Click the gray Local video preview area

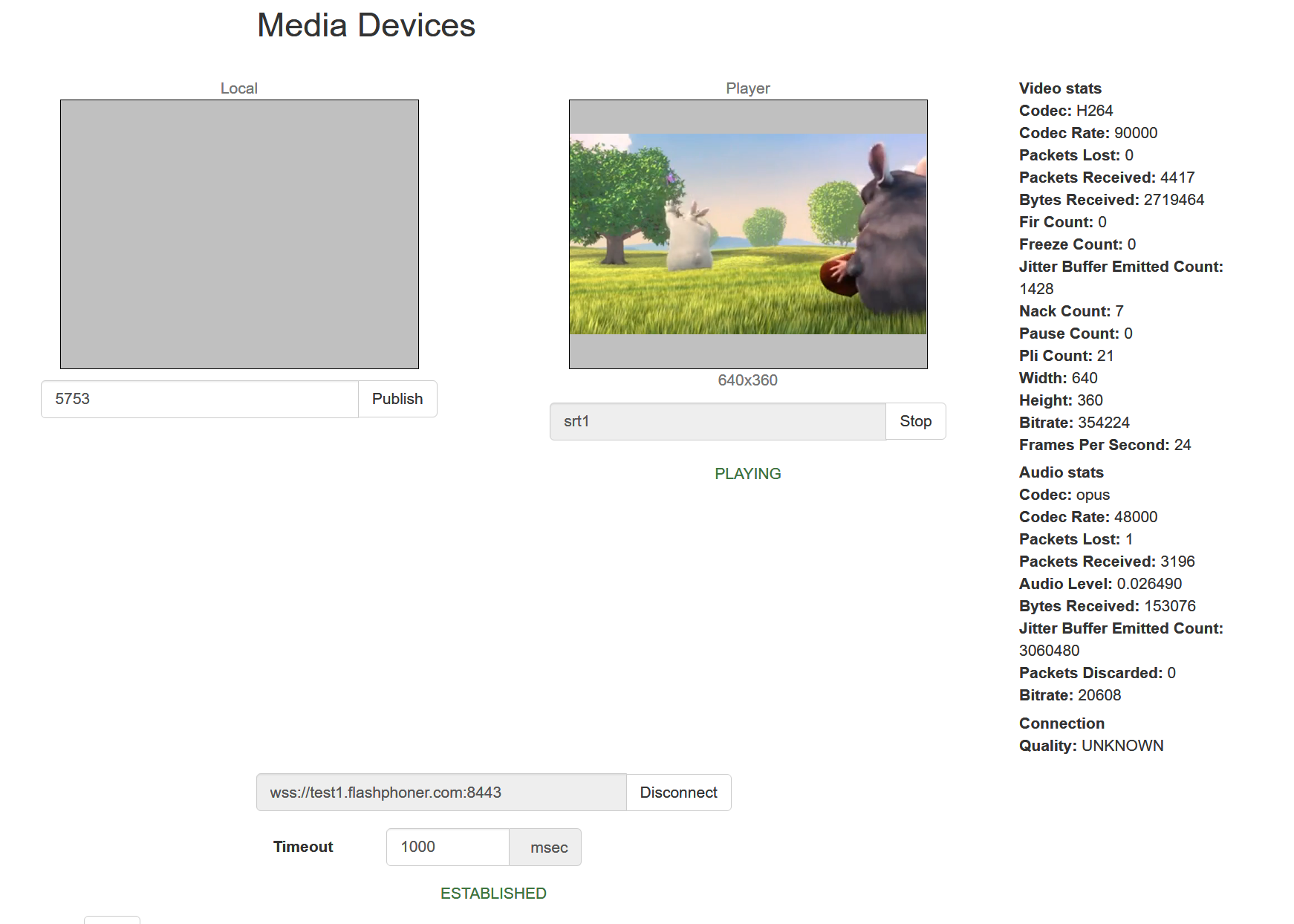pyautogui.click(x=239, y=234)
